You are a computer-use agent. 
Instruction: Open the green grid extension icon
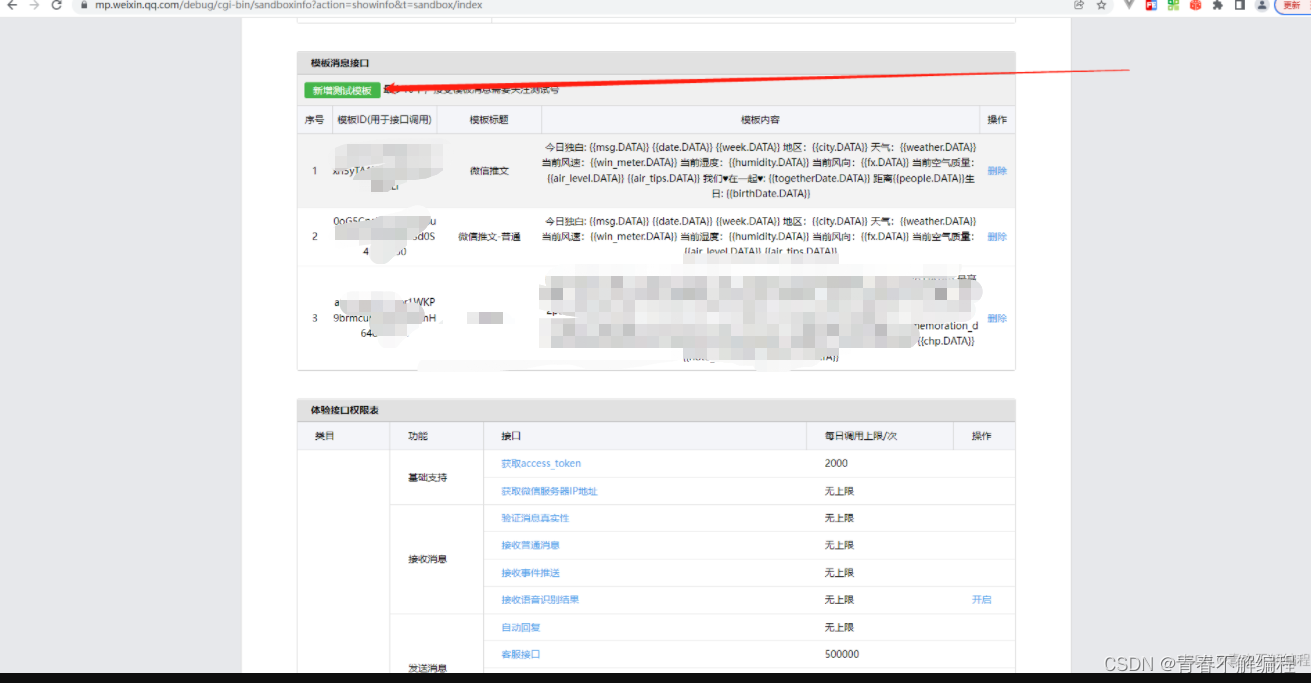(x=1173, y=5)
